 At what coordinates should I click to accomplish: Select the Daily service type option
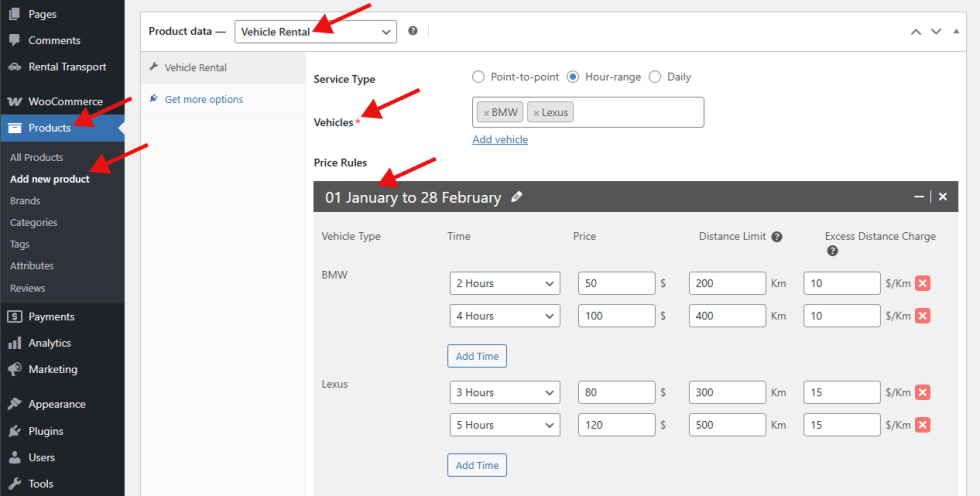coord(655,77)
